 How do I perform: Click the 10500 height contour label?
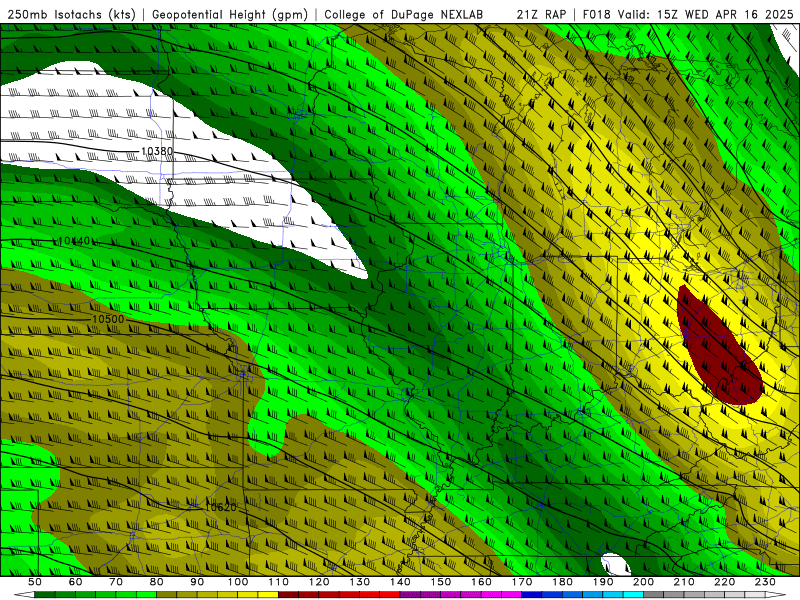[x=108, y=319]
